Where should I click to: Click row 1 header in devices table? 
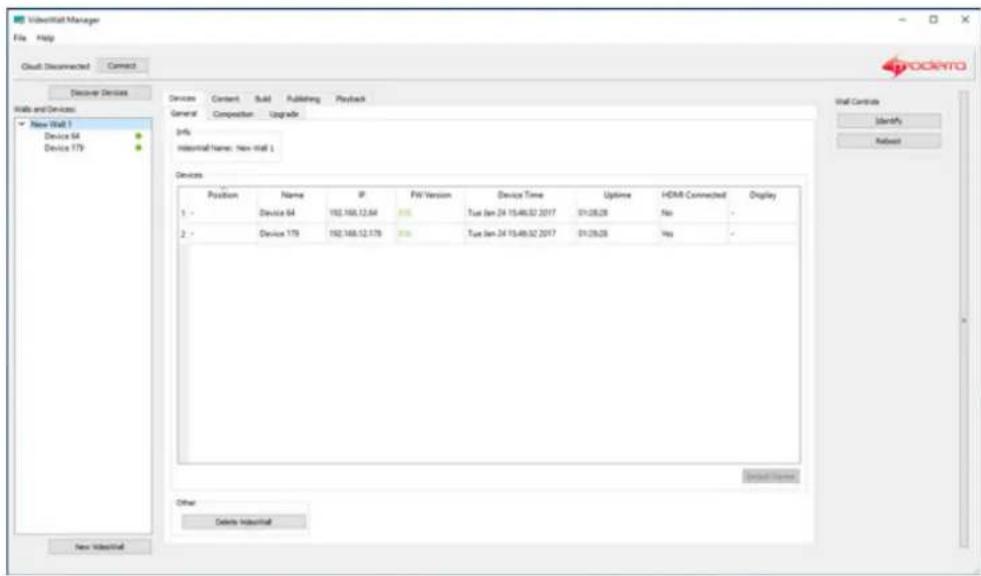(184, 213)
